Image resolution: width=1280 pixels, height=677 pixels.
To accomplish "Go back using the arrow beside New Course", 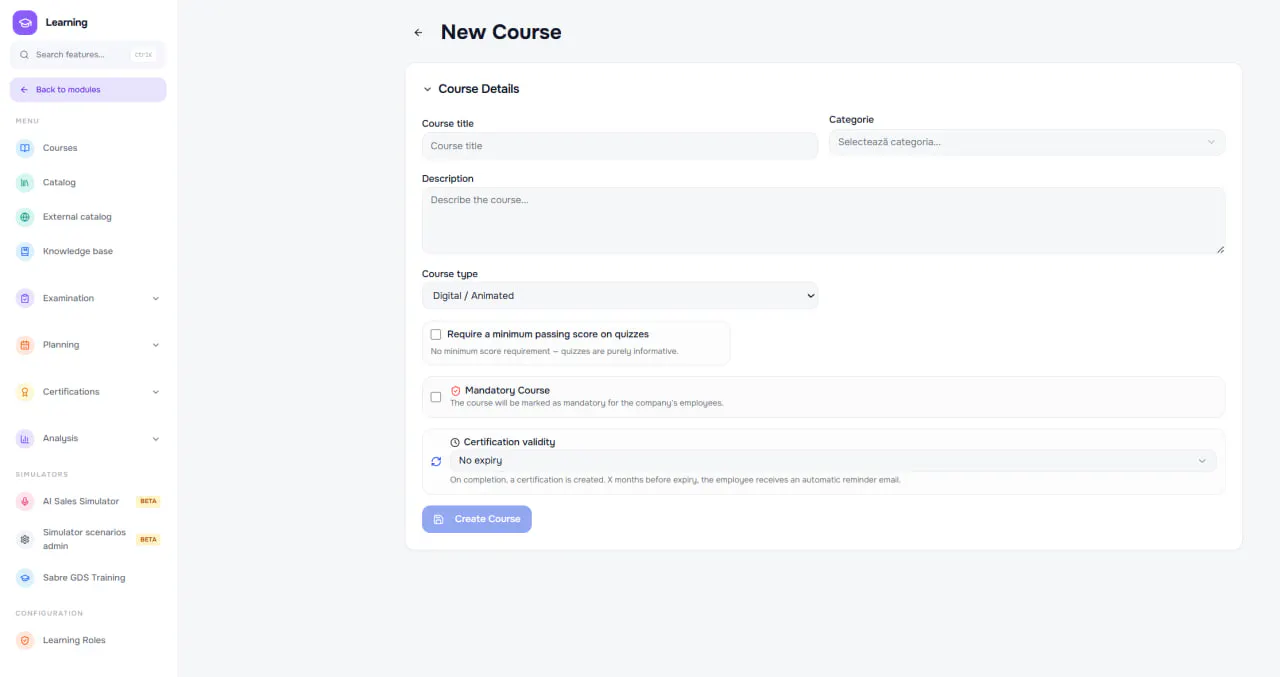I will 418,33.
